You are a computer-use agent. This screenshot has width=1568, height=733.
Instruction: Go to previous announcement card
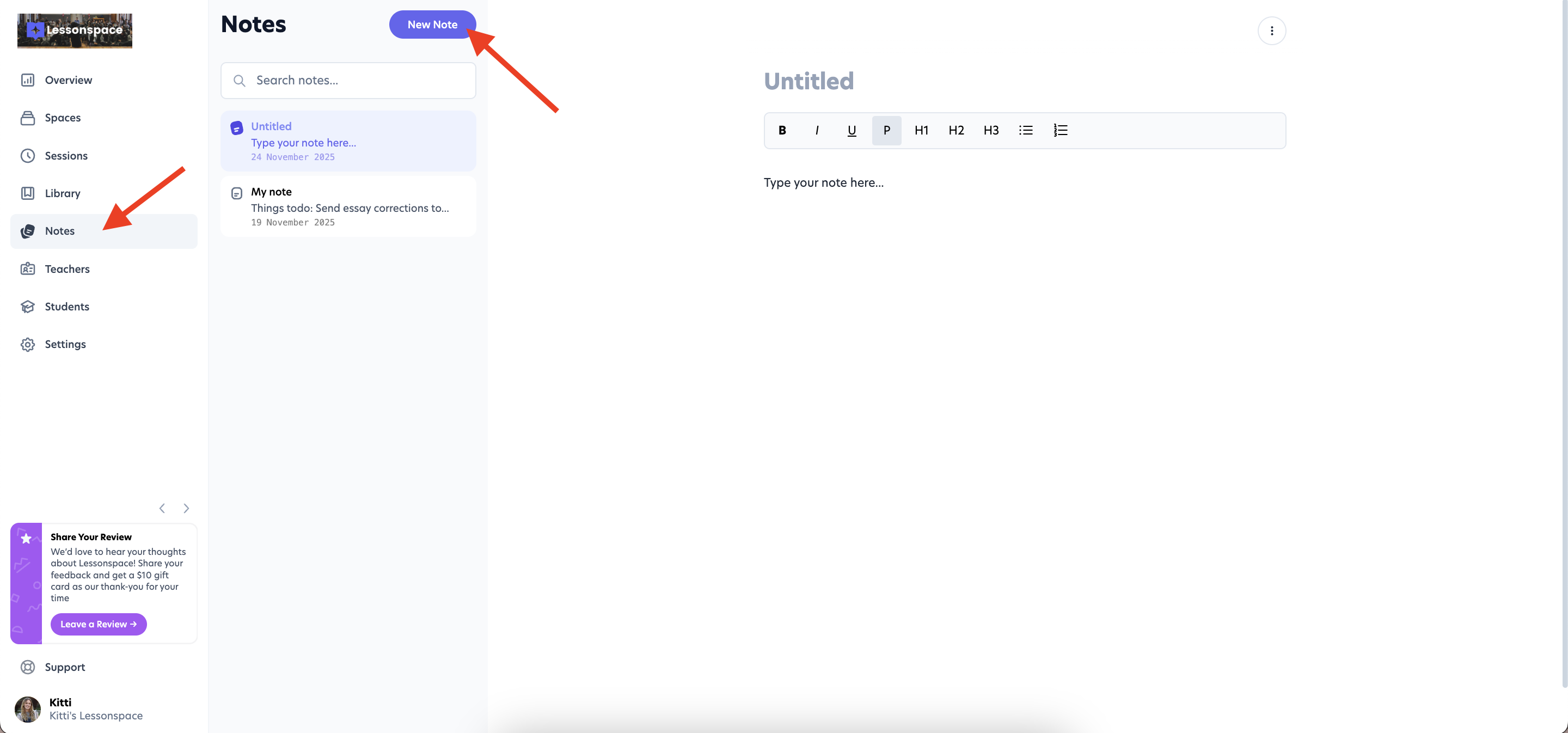(x=162, y=508)
